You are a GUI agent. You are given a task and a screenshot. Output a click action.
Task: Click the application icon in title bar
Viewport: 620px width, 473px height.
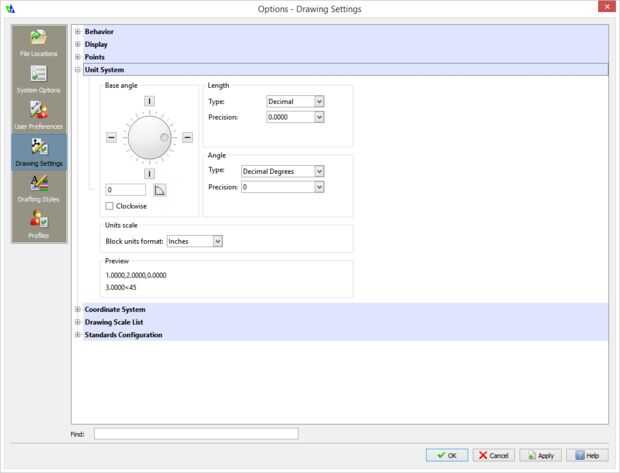(10, 9)
